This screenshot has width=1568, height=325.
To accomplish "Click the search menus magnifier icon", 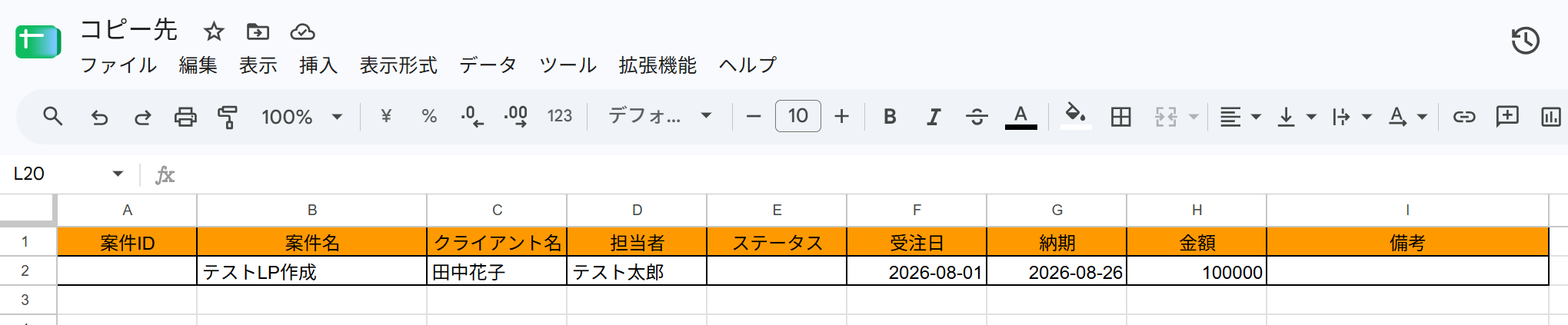I will tap(52, 117).
